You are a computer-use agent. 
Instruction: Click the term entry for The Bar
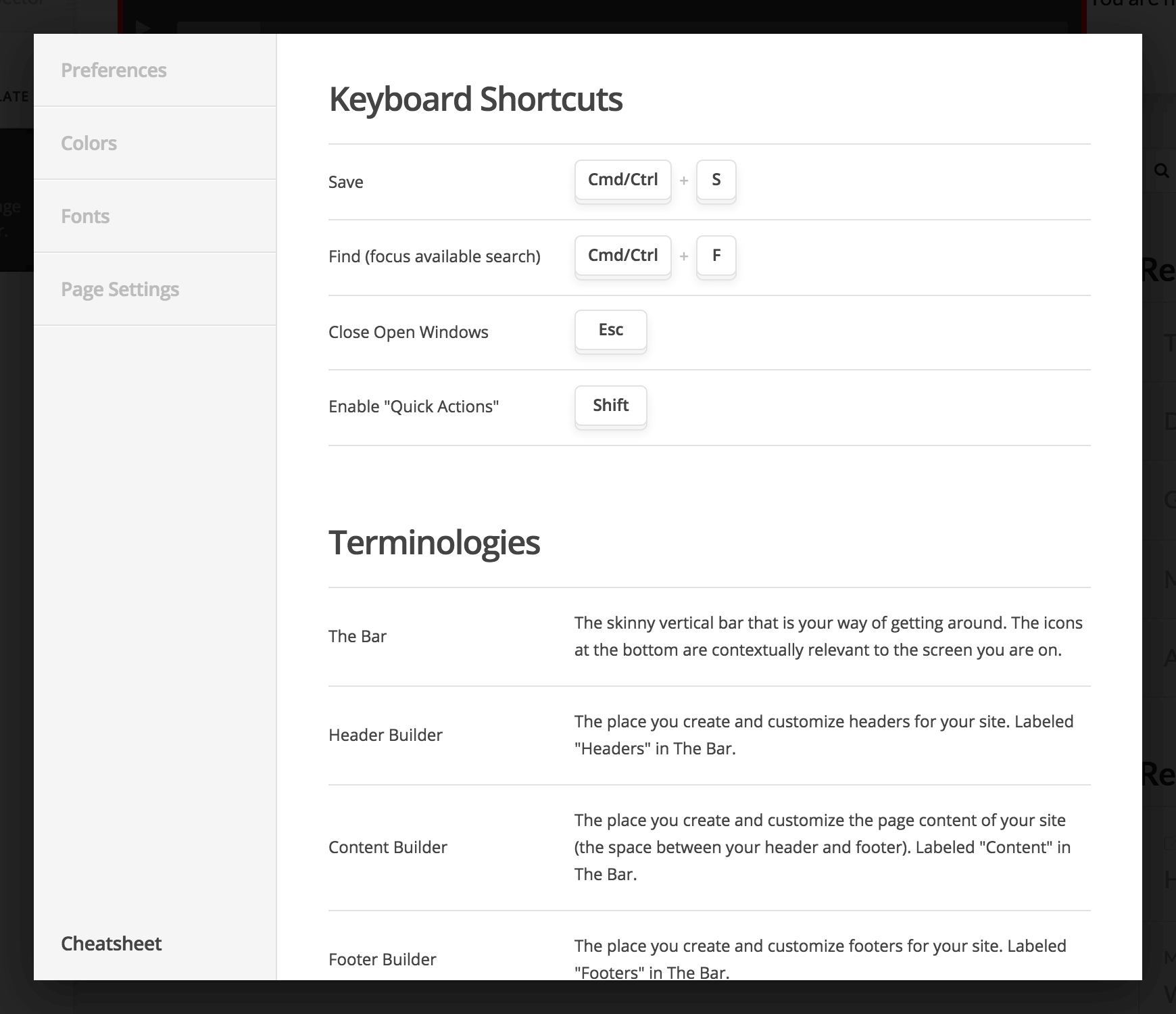pyautogui.click(x=358, y=636)
